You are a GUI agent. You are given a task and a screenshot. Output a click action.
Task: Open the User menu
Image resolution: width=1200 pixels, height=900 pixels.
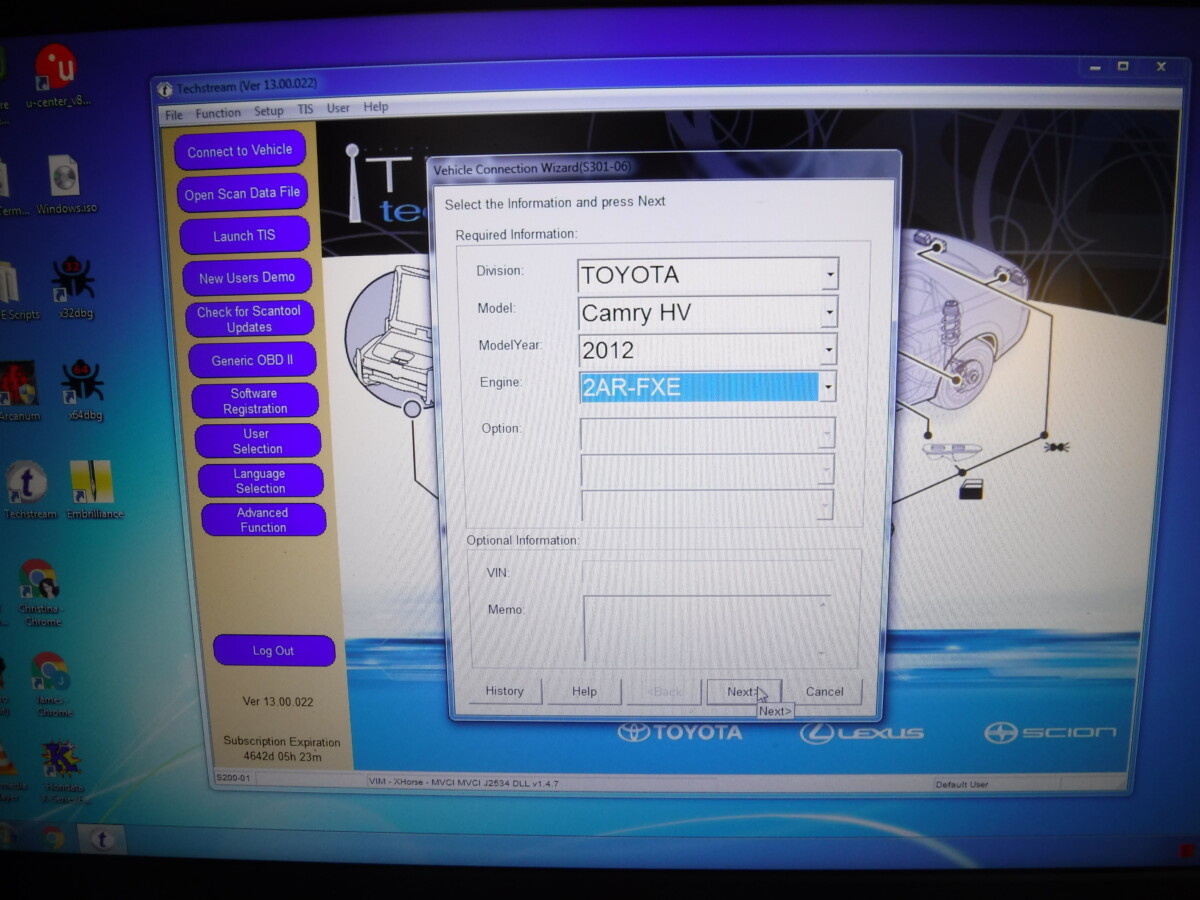tap(338, 108)
